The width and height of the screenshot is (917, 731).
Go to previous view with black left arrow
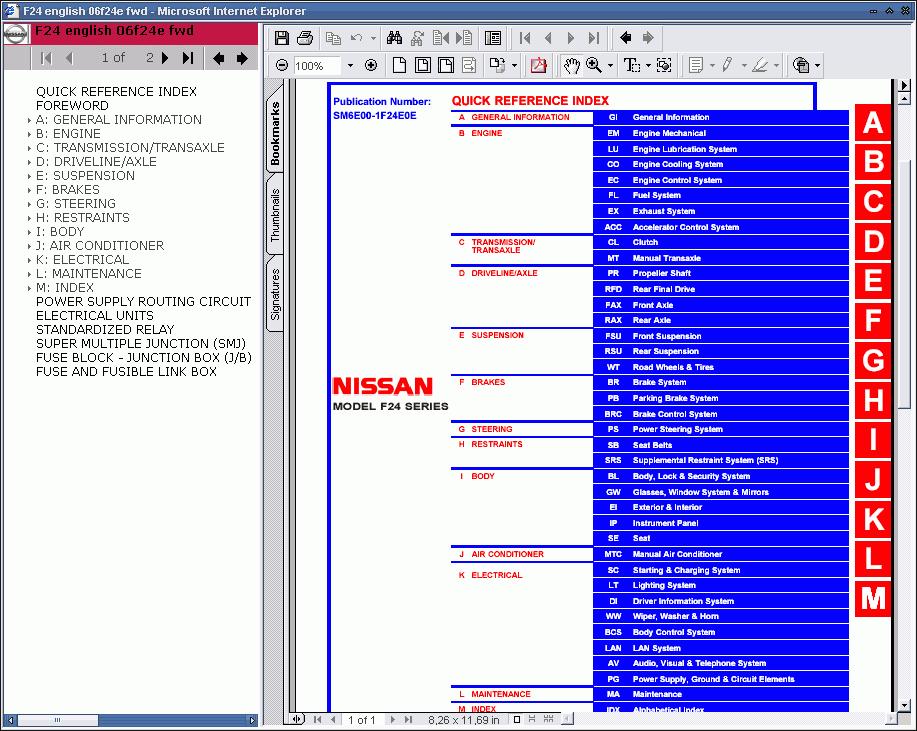point(625,38)
